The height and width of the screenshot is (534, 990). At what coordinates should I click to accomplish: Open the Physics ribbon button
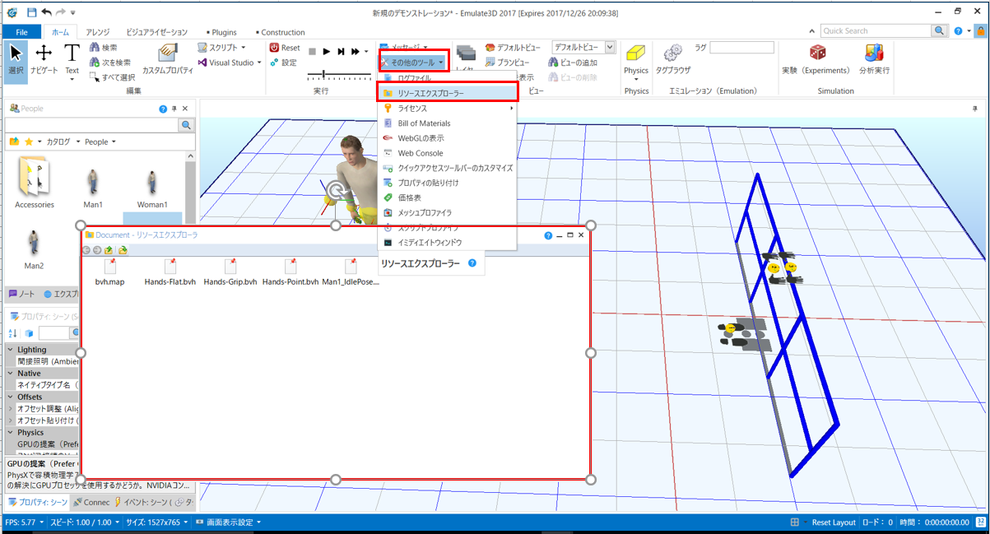[x=636, y=59]
